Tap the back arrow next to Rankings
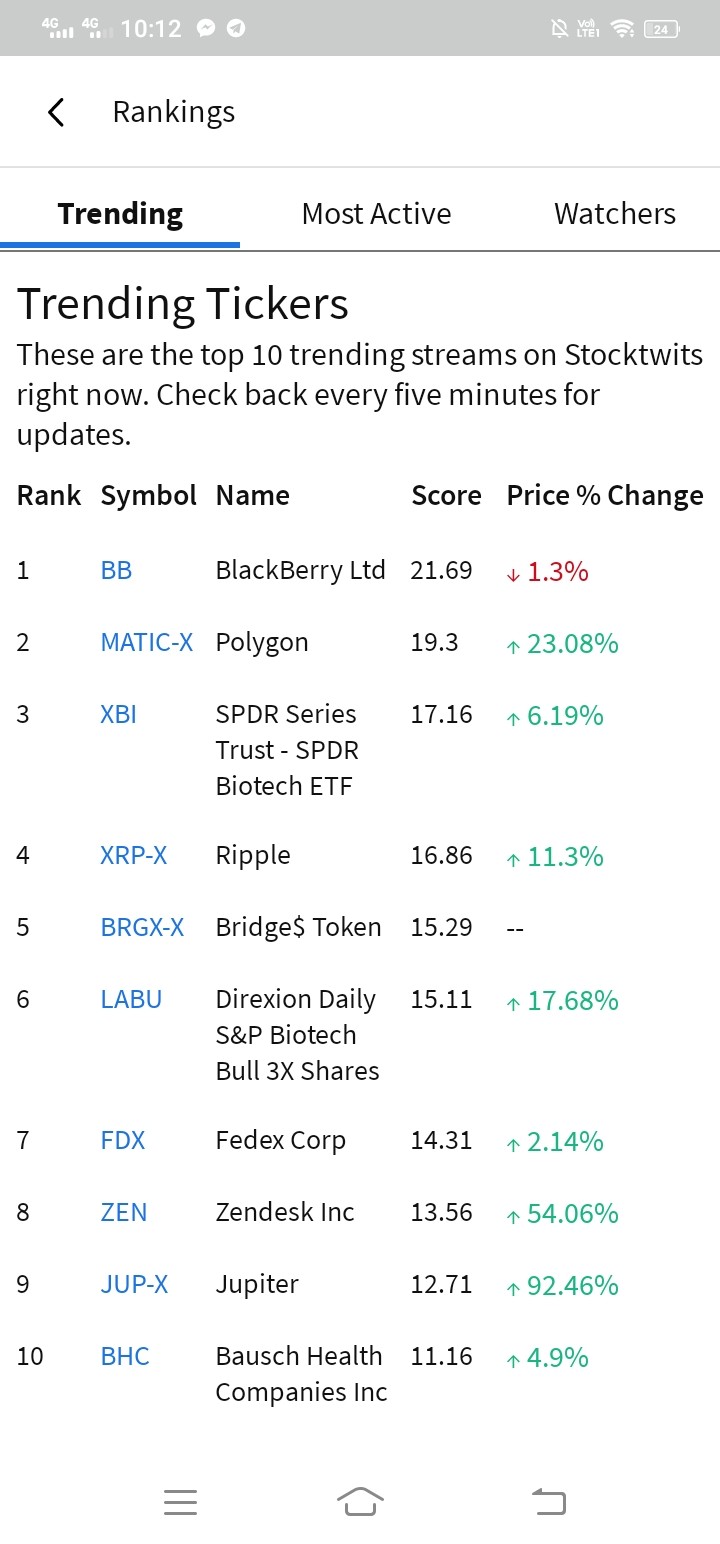Screen dimensions: 720x1544 (x=56, y=112)
